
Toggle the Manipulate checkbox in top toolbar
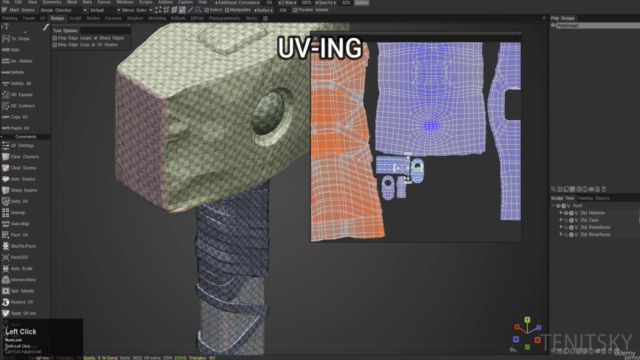pos(227,10)
